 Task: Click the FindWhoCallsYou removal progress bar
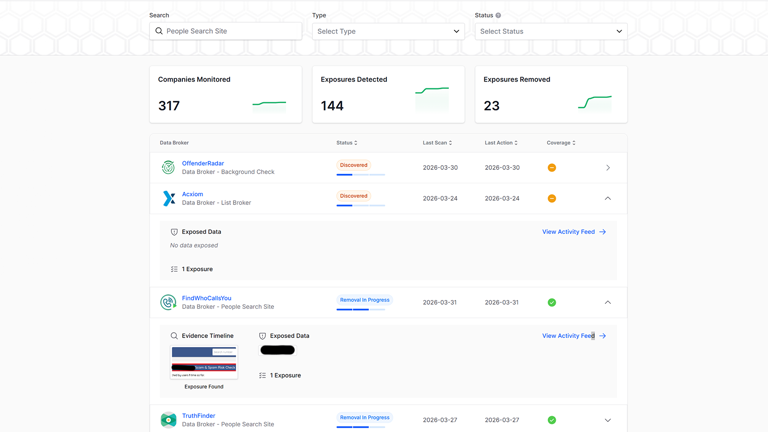pyautogui.click(x=360, y=310)
